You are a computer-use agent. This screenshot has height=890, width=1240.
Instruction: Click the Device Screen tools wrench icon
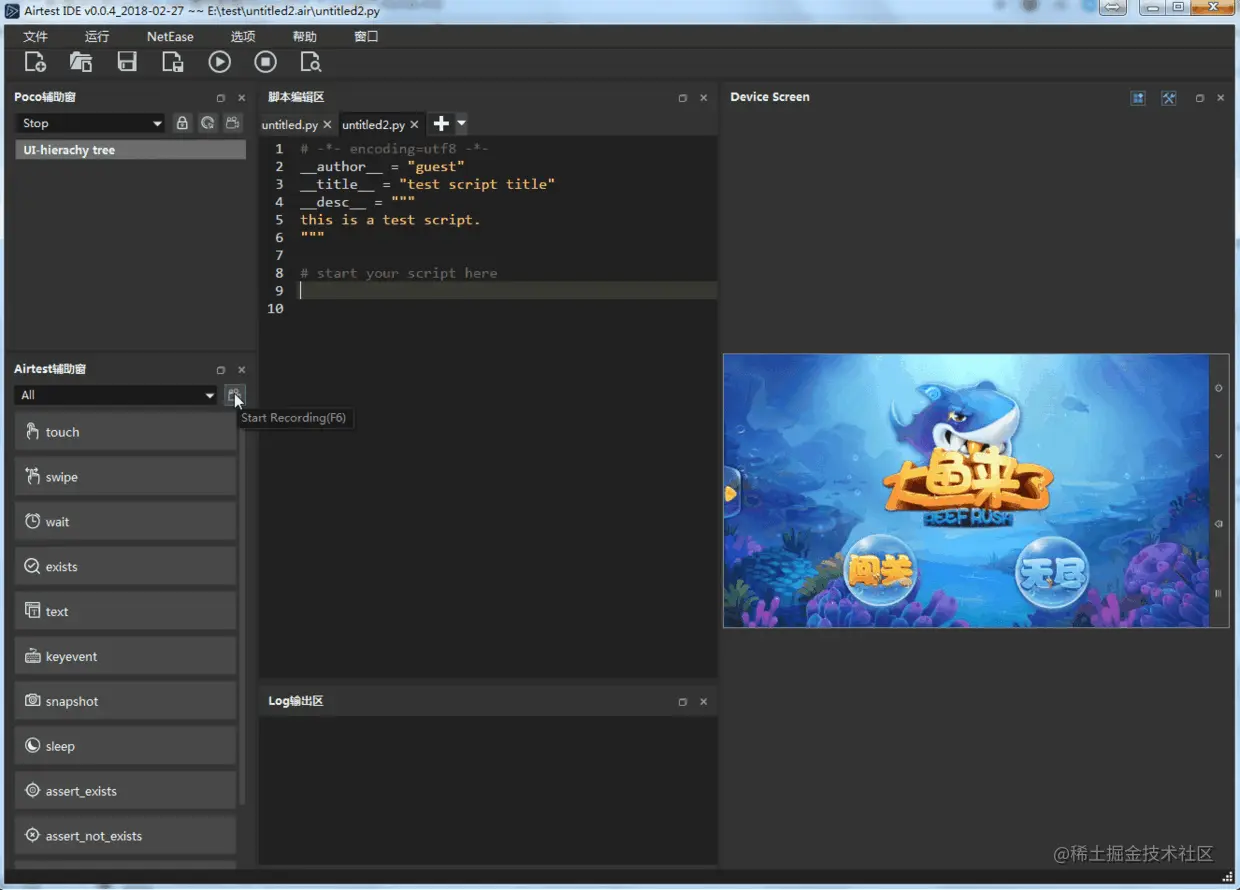1168,98
